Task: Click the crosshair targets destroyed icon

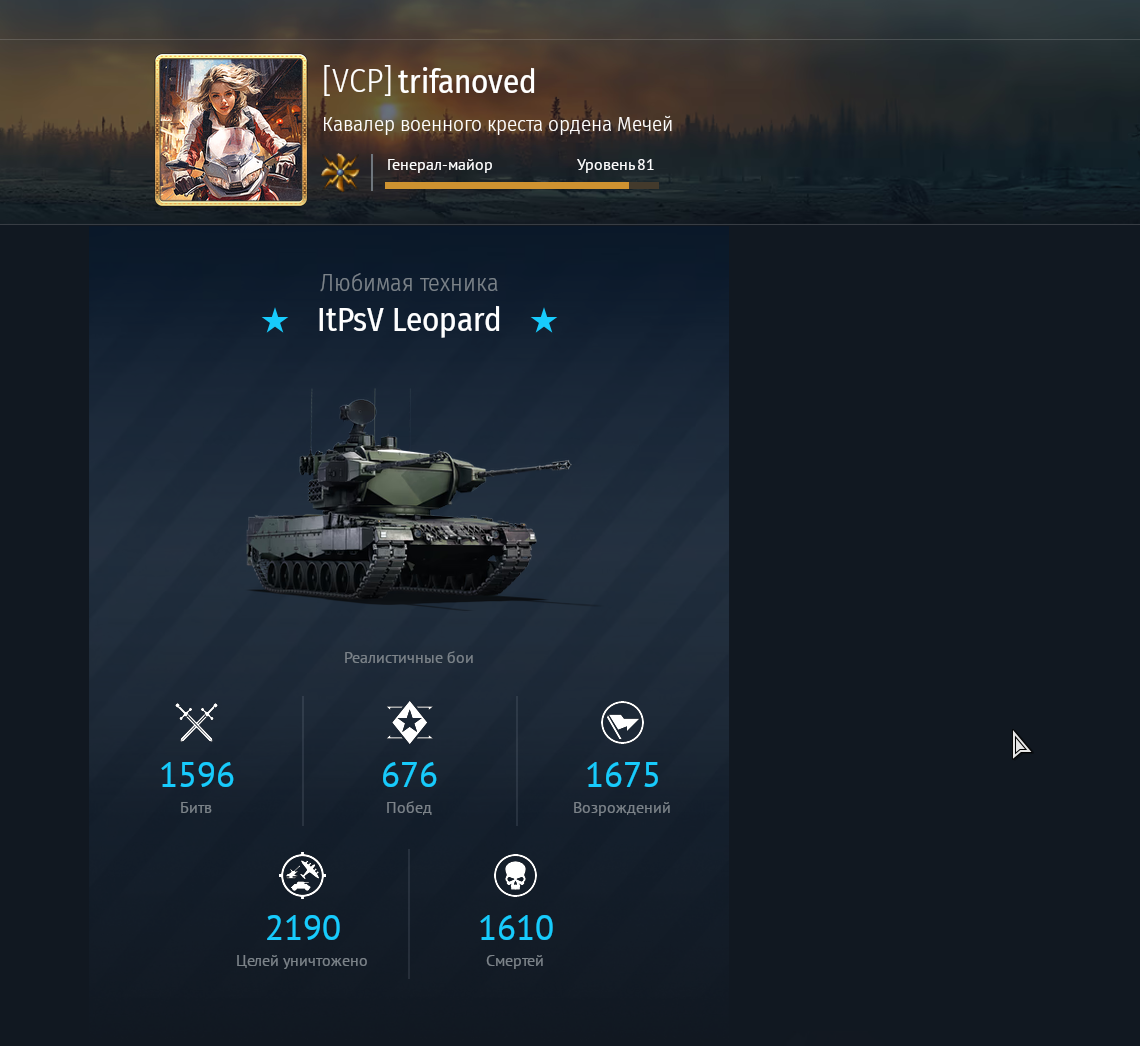Action: click(x=302, y=875)
